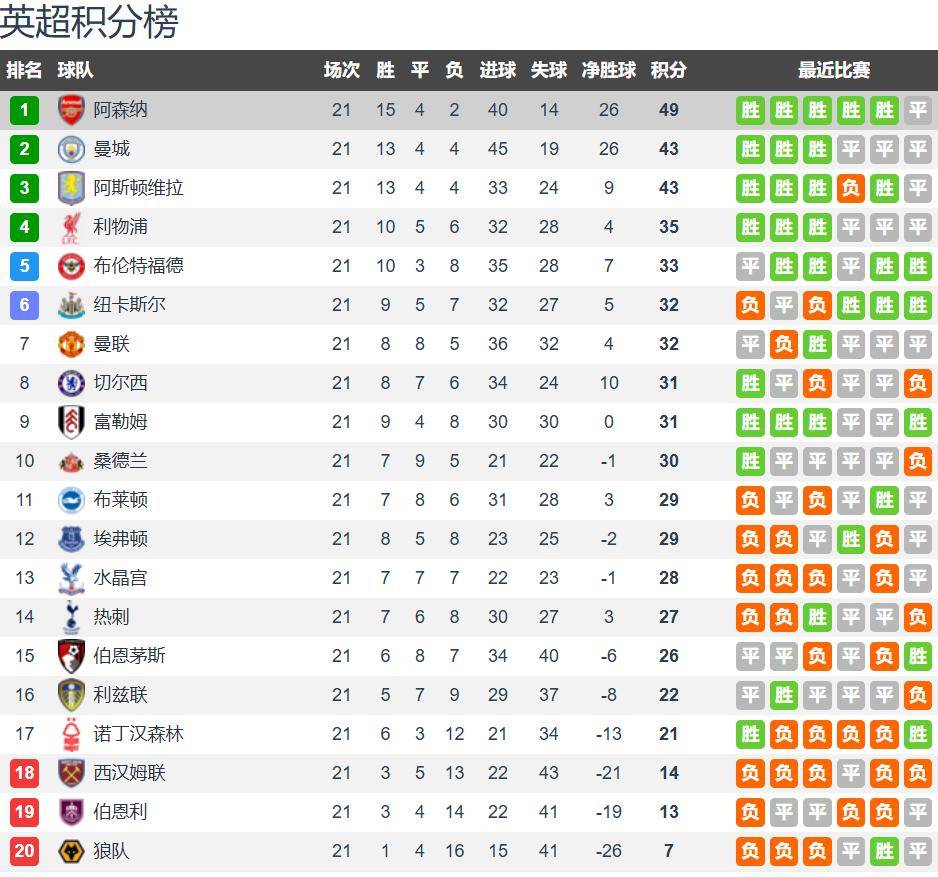The image size is (938, 877).
Task: Click the 最近比赛 column header
Action: [x=833, y=70]
